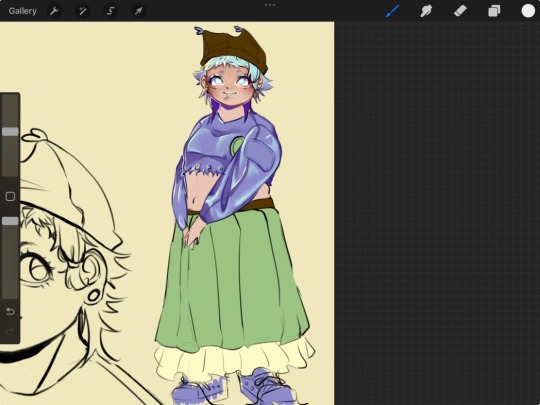
Task: Open the Actions wrench menu
Action: coord(54,11)
